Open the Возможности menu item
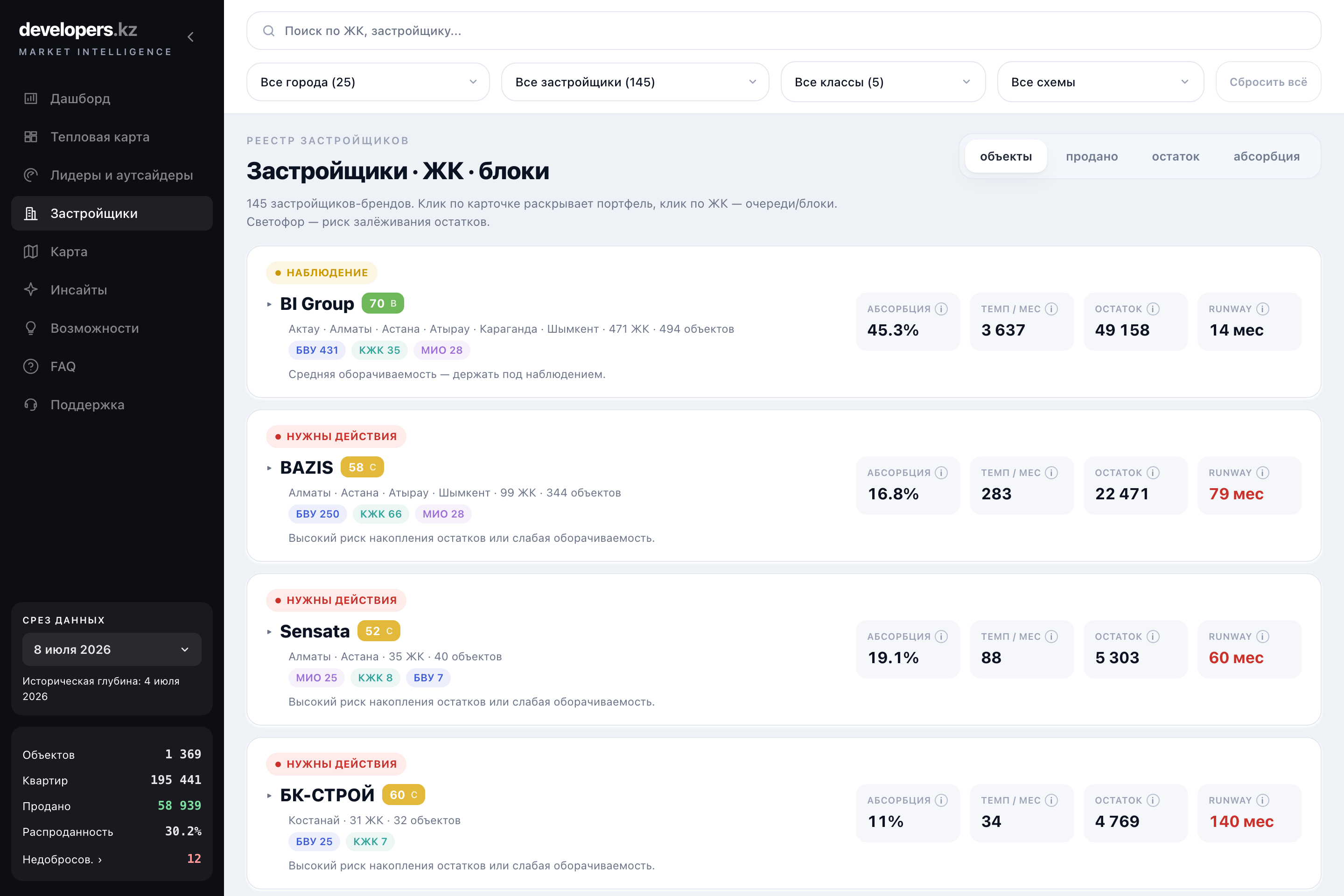Viewport: 1344px width, 896px height. (x=112, y=328)
